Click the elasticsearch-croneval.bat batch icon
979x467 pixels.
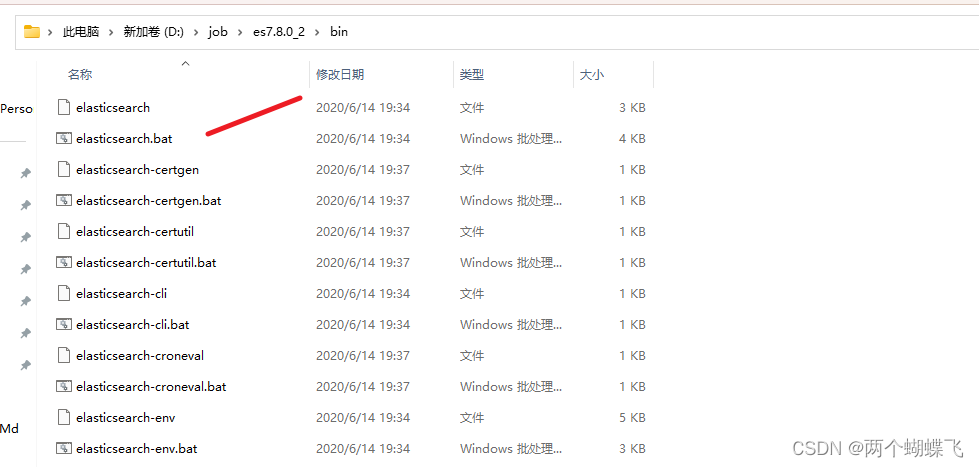coord(63,386)
